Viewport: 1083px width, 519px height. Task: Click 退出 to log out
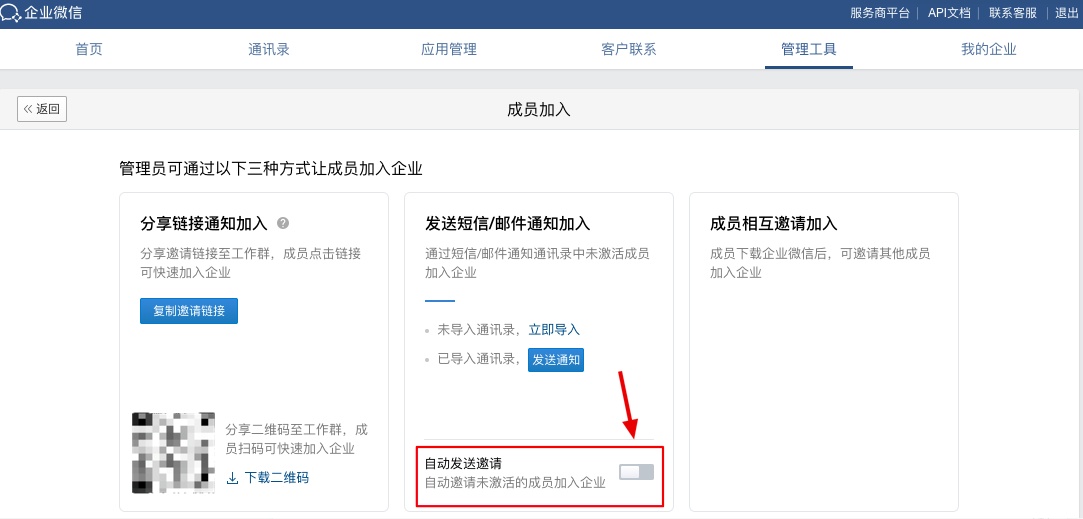pyautogui.click(x=1067, y=13)
